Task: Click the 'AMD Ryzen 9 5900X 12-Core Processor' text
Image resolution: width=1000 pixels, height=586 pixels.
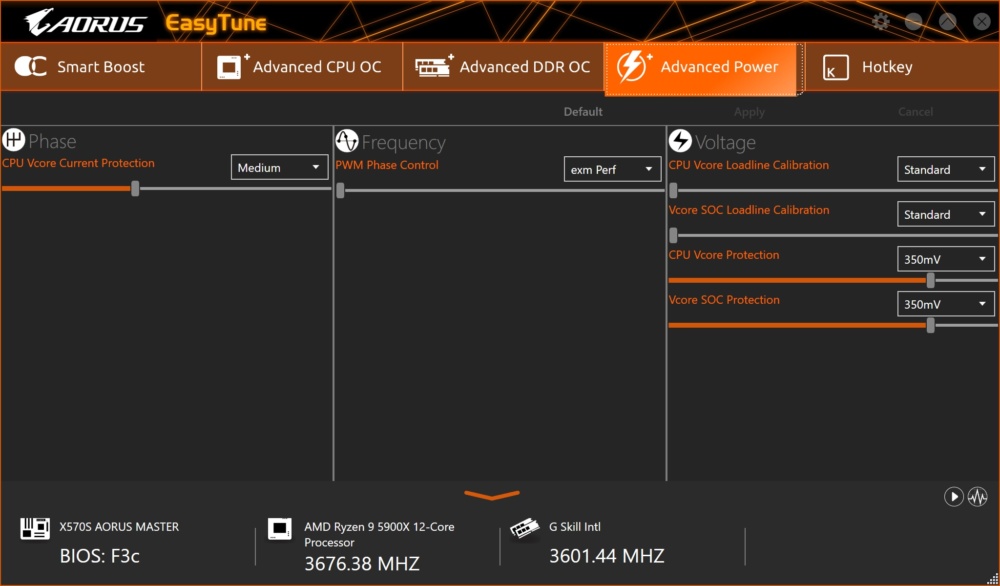Action: (379, 534)
